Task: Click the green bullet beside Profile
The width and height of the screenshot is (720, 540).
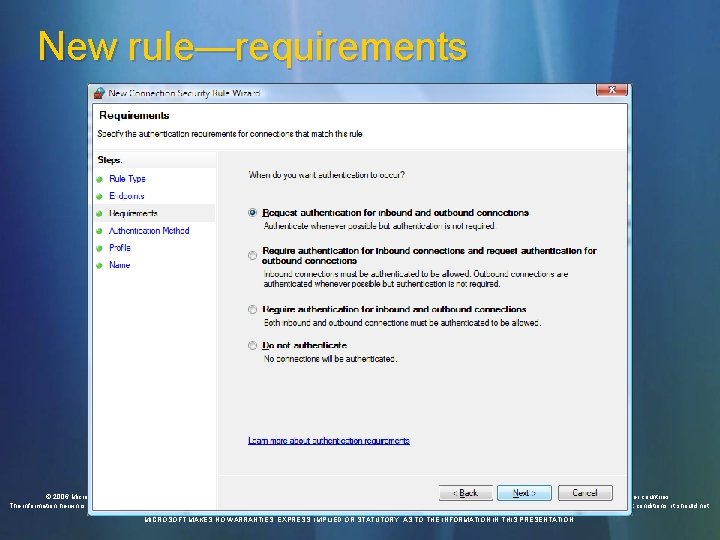Action: 99,248
